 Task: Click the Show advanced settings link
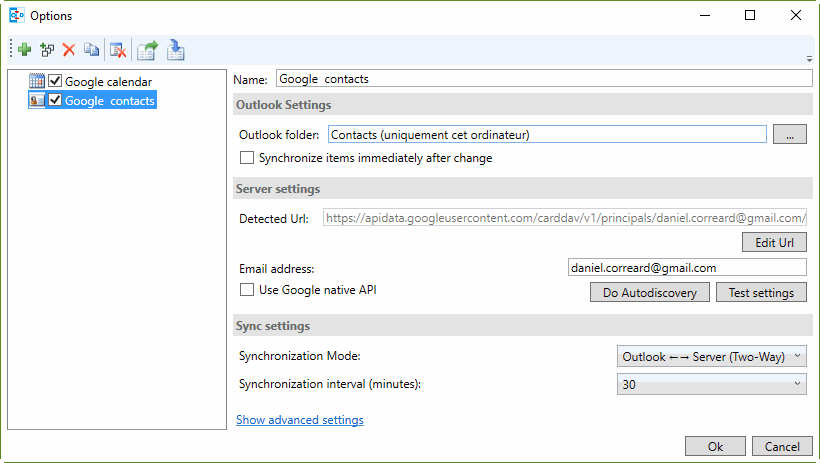pyautogui.click(x=299, y=420)
